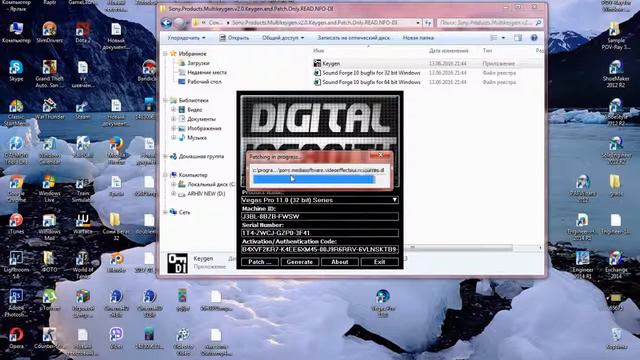Click the Explorer horizontal scrollbar
The height and width of the screenshot is (360, 640).
(461, 248)
